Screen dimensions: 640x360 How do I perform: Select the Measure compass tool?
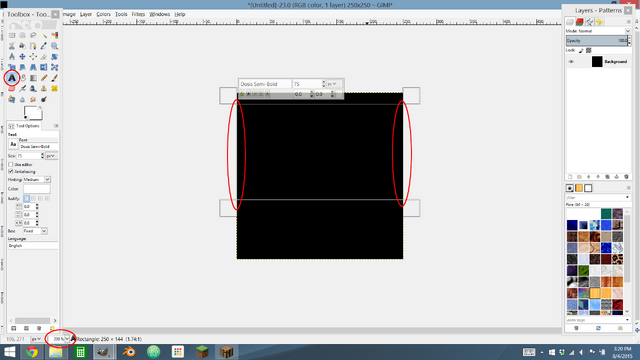click(12, 57)
